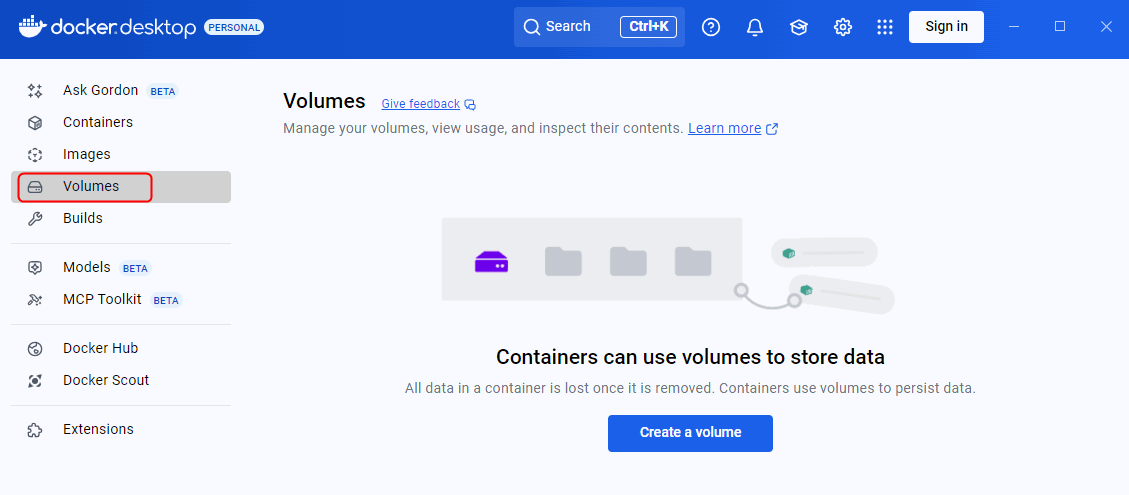Screen dimensions: 1129x495
Task: Open MCP Toolkit in the sidebar
Action: pos(102,300)
